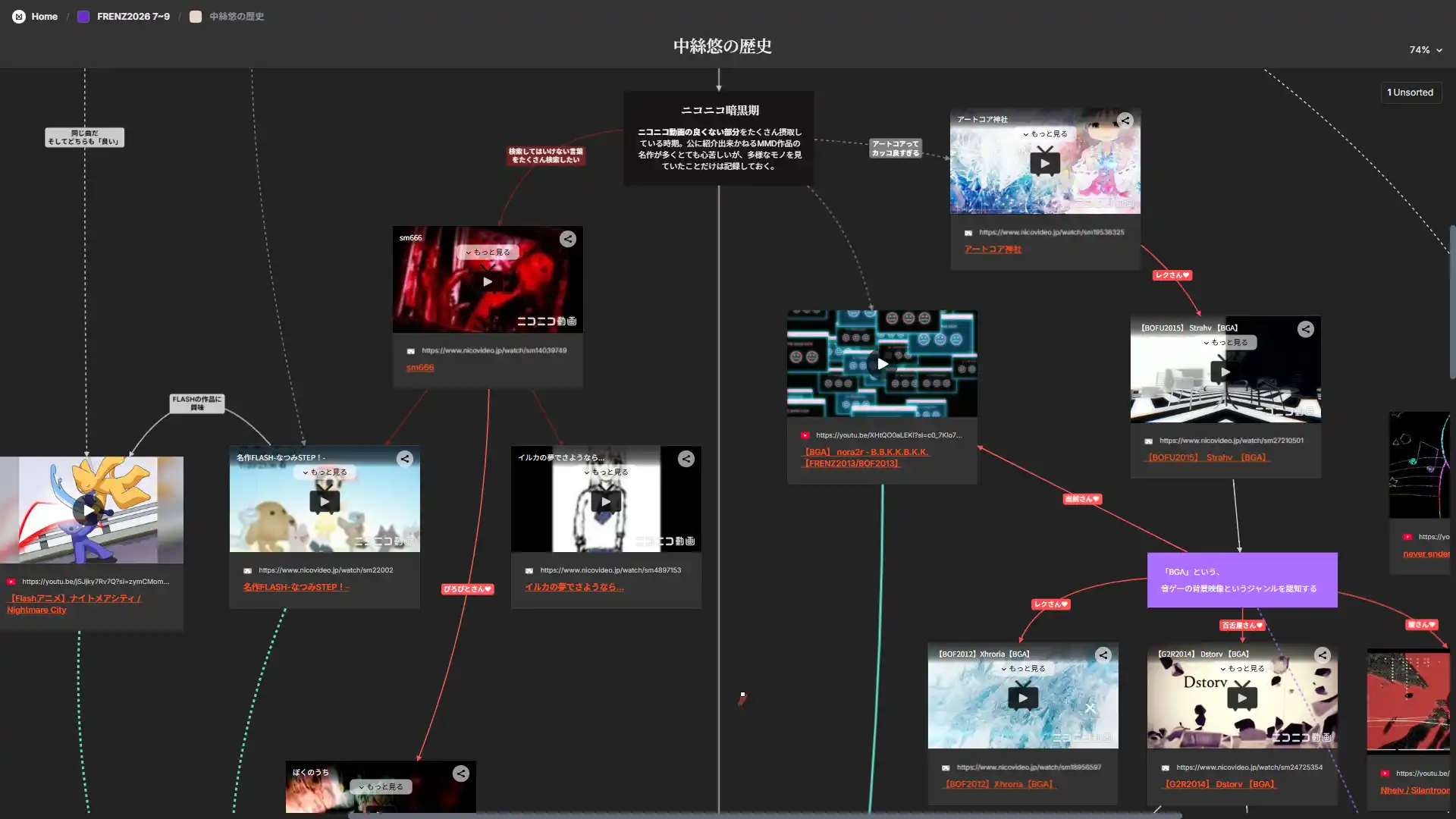Image resolution: width=1456 pixels, height=819 pixels.
Task: Click Niconico icon beside the sm27210501 URL
Action: tap(1149, 441)
